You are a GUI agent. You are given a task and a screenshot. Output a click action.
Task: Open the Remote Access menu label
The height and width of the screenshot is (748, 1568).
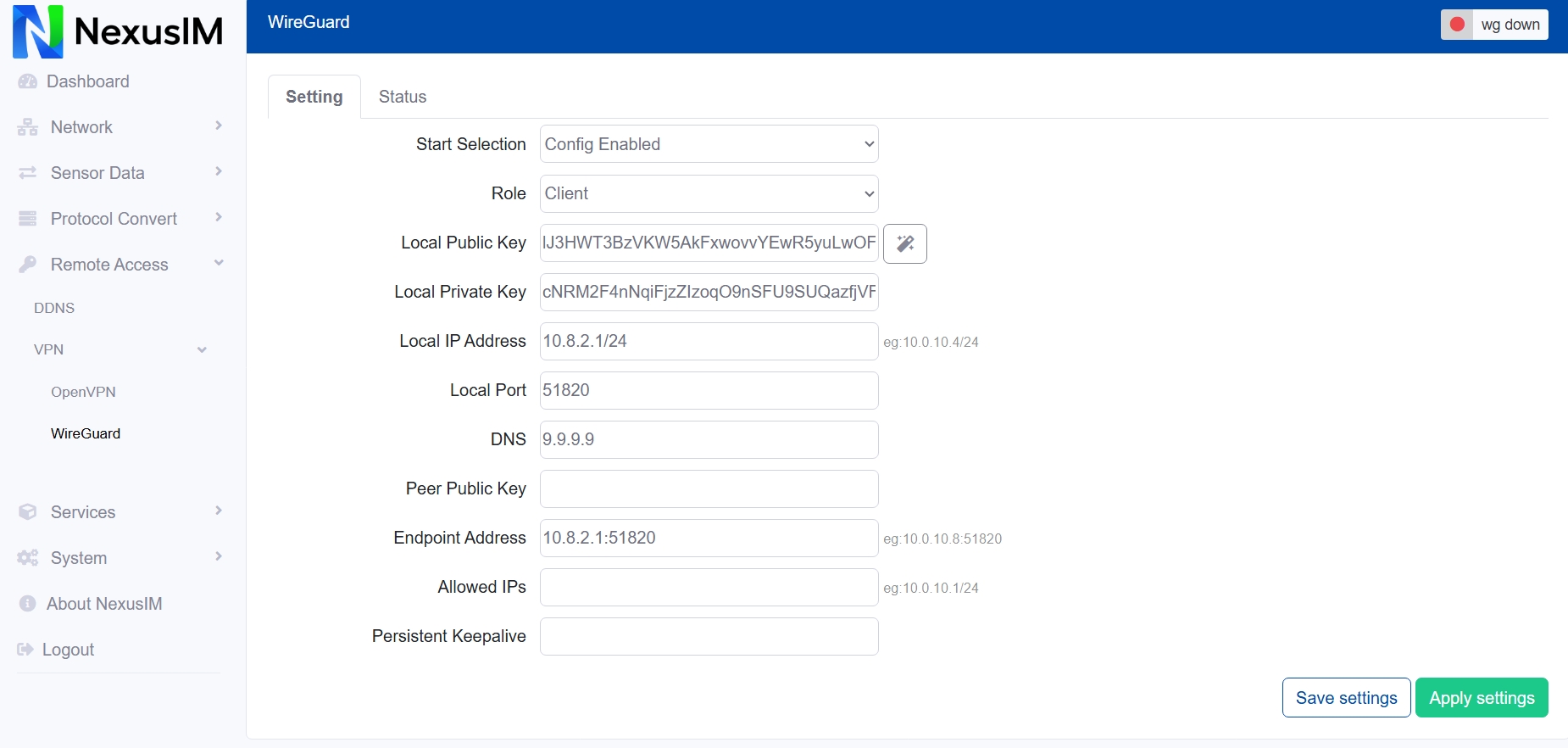tap(109, 265)
